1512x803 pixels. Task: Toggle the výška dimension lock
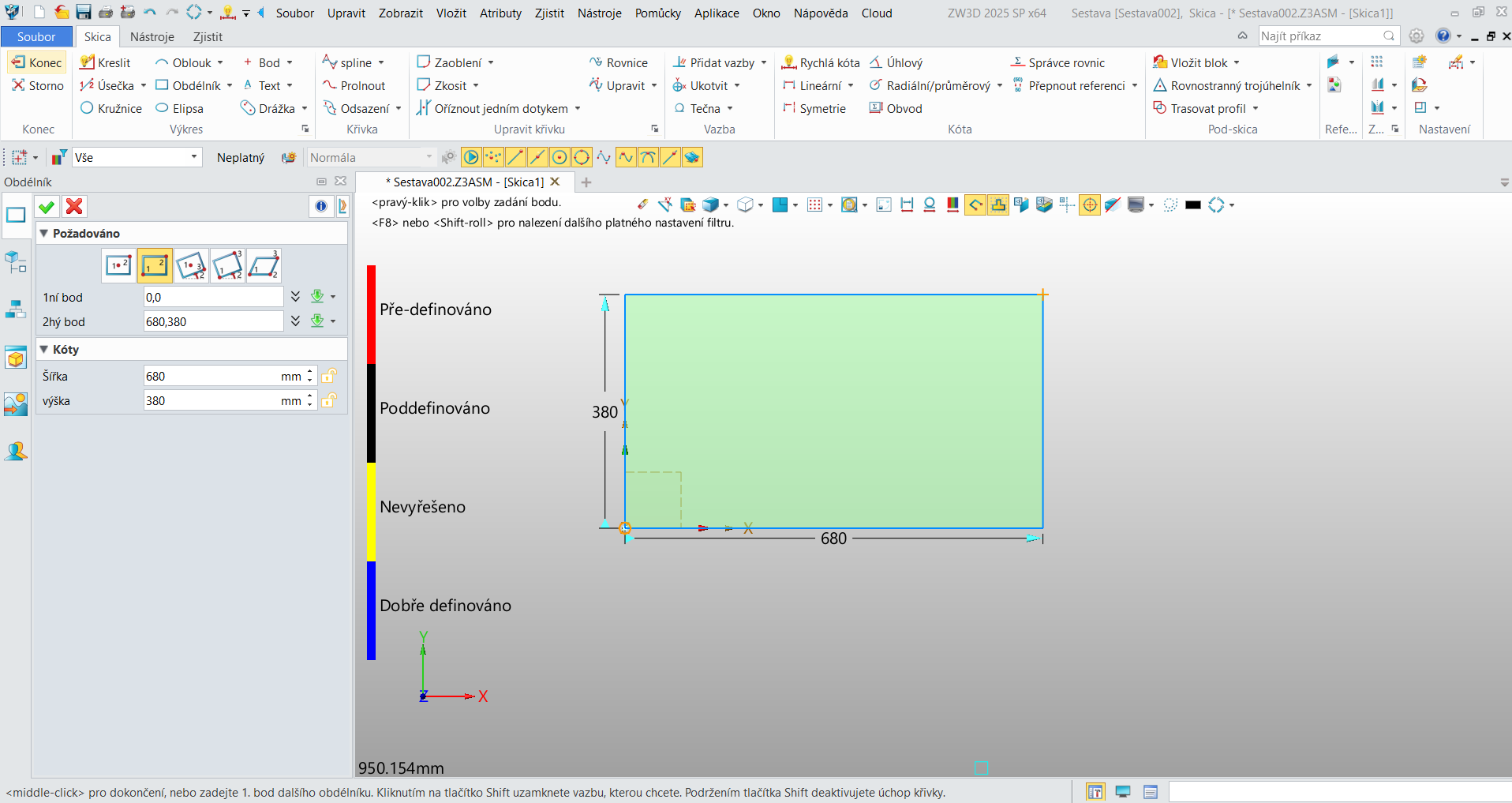[x=329, y=400]
